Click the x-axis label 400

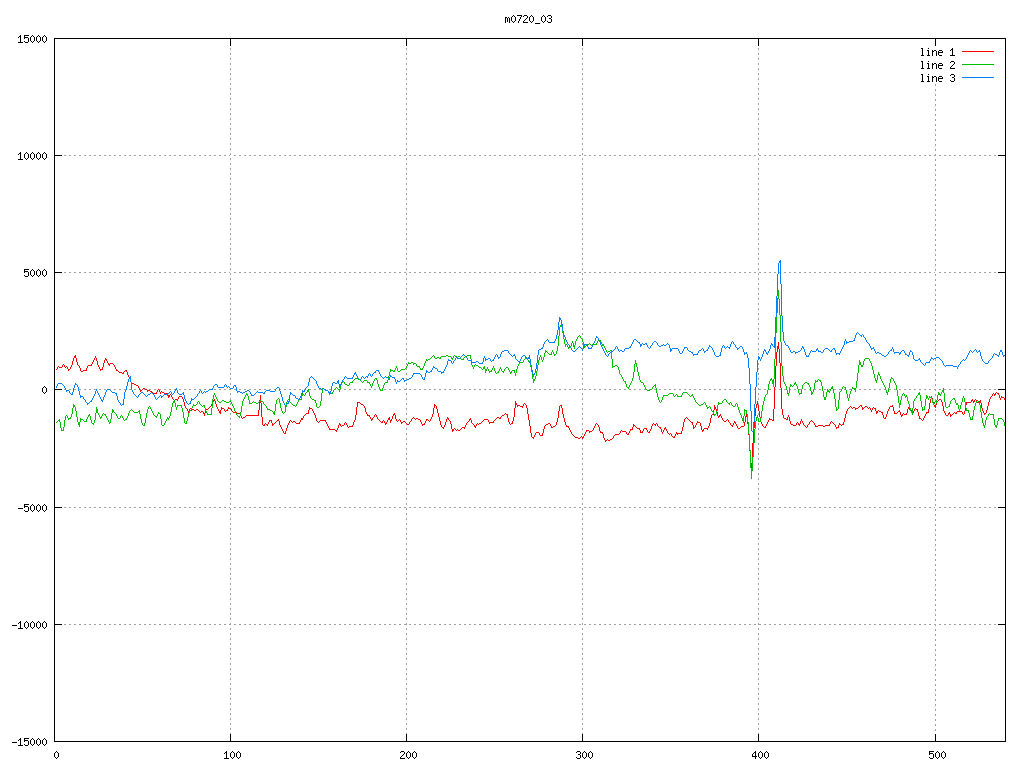coord(761,756)
